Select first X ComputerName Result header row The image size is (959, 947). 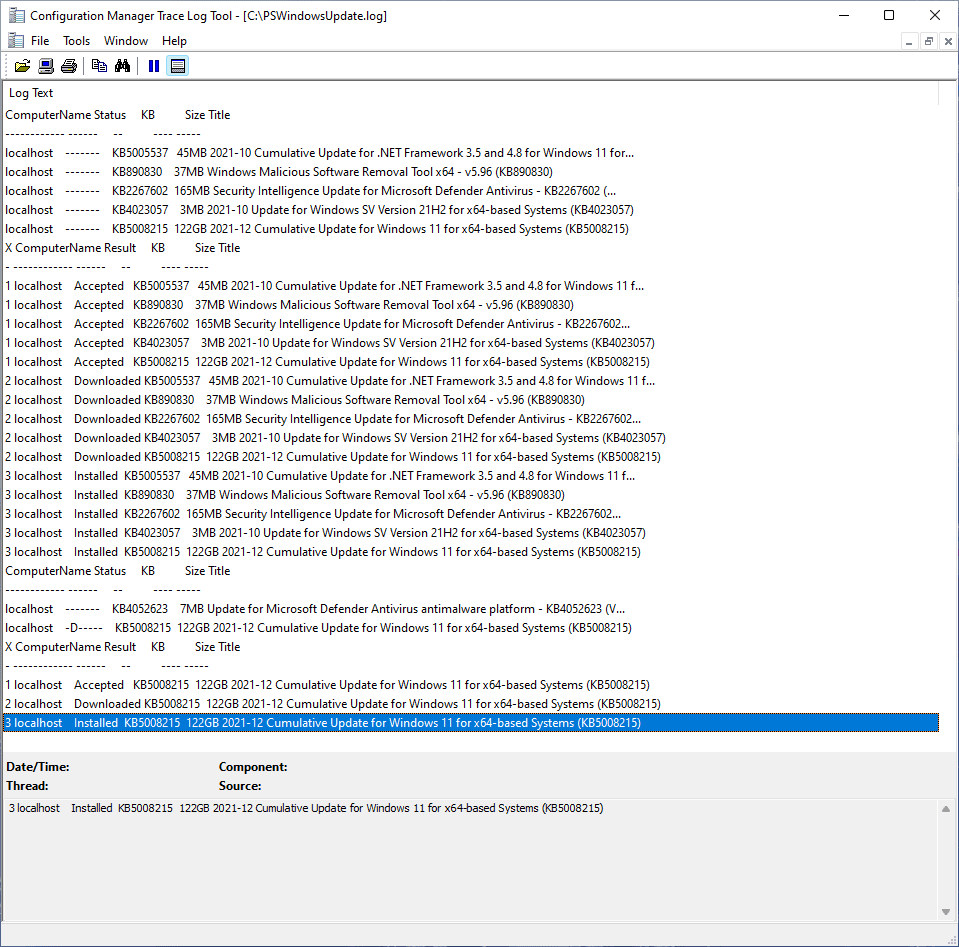point(471,248)
